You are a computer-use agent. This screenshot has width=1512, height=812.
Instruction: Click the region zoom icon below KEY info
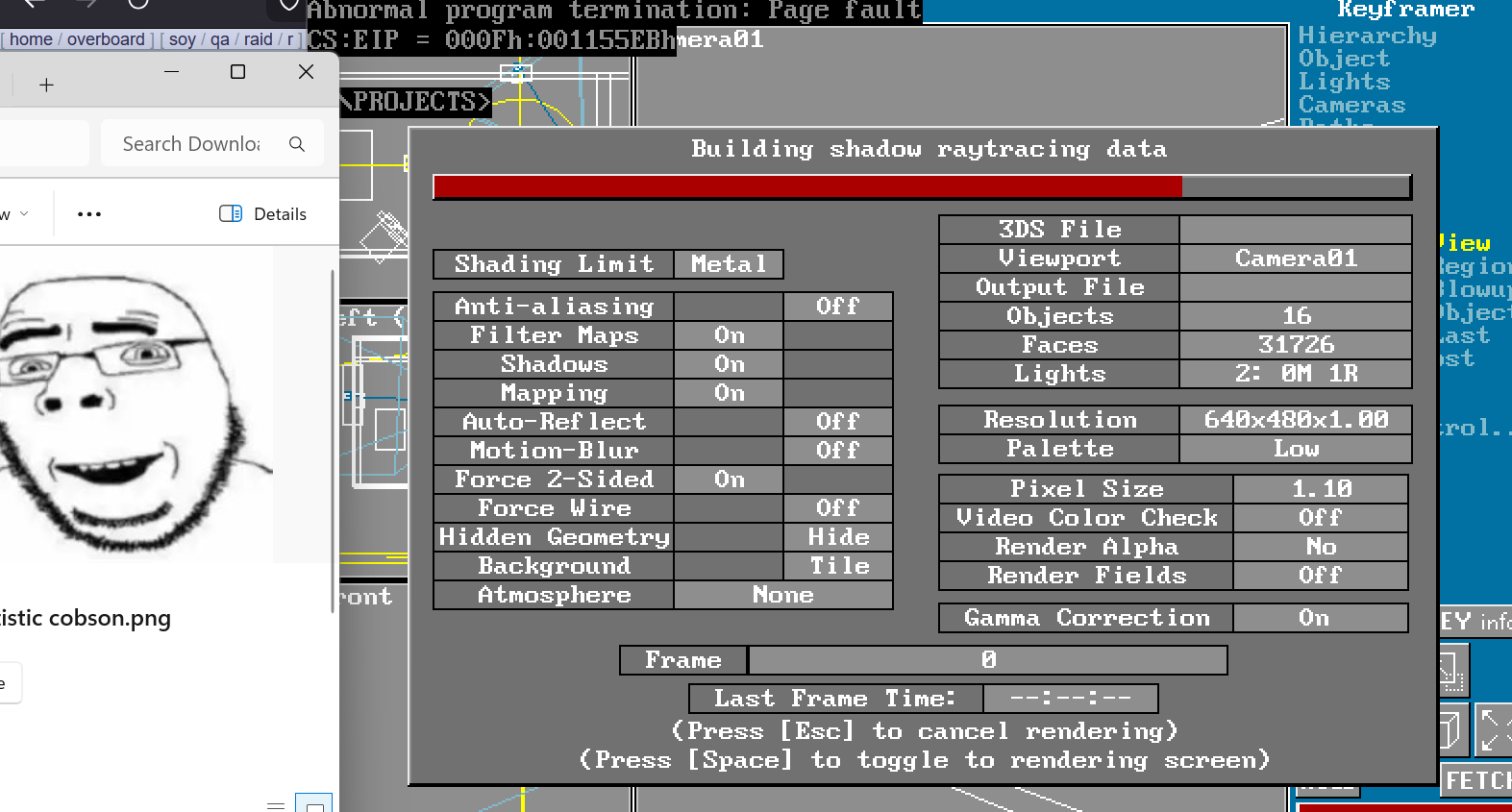coord(1452,671)
